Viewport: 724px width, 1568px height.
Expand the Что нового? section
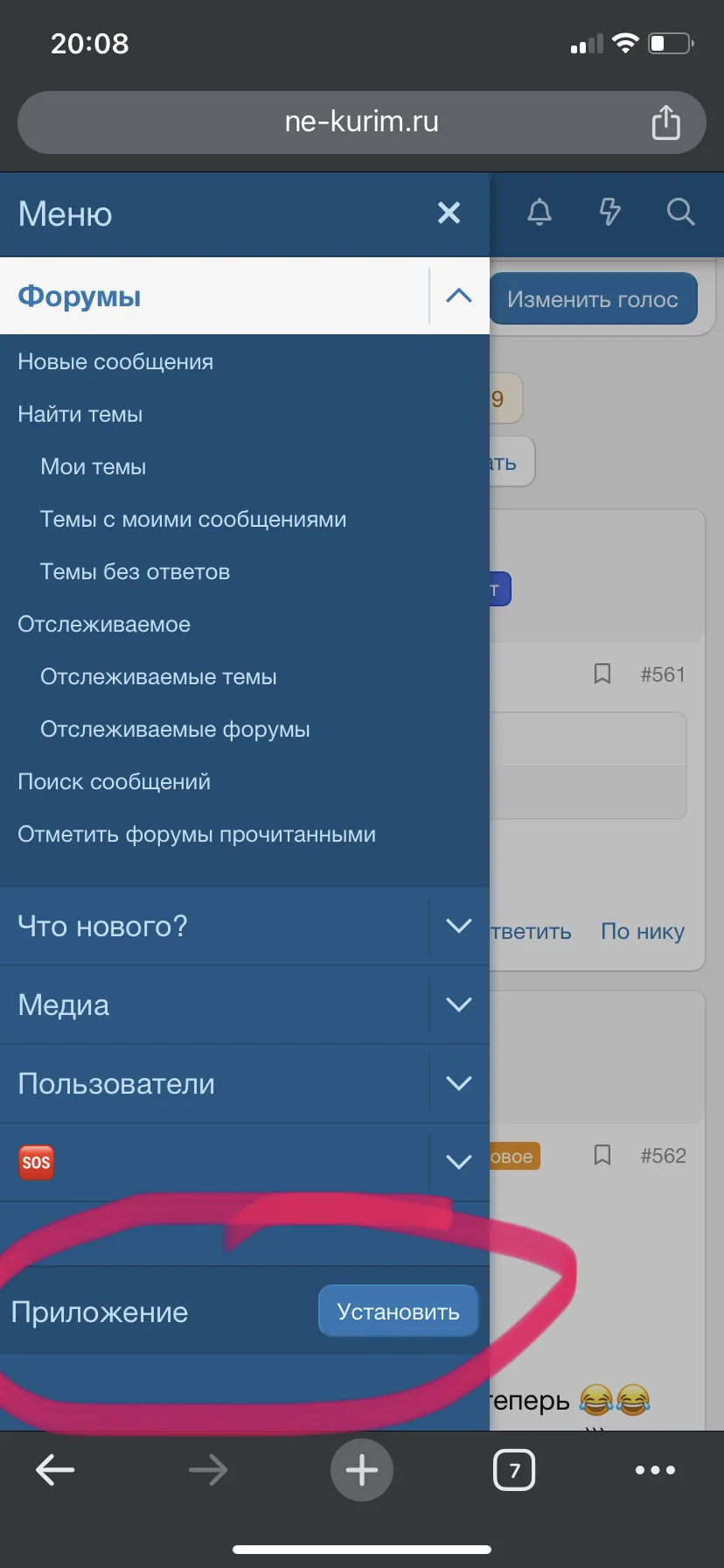[x=459, y=926]
